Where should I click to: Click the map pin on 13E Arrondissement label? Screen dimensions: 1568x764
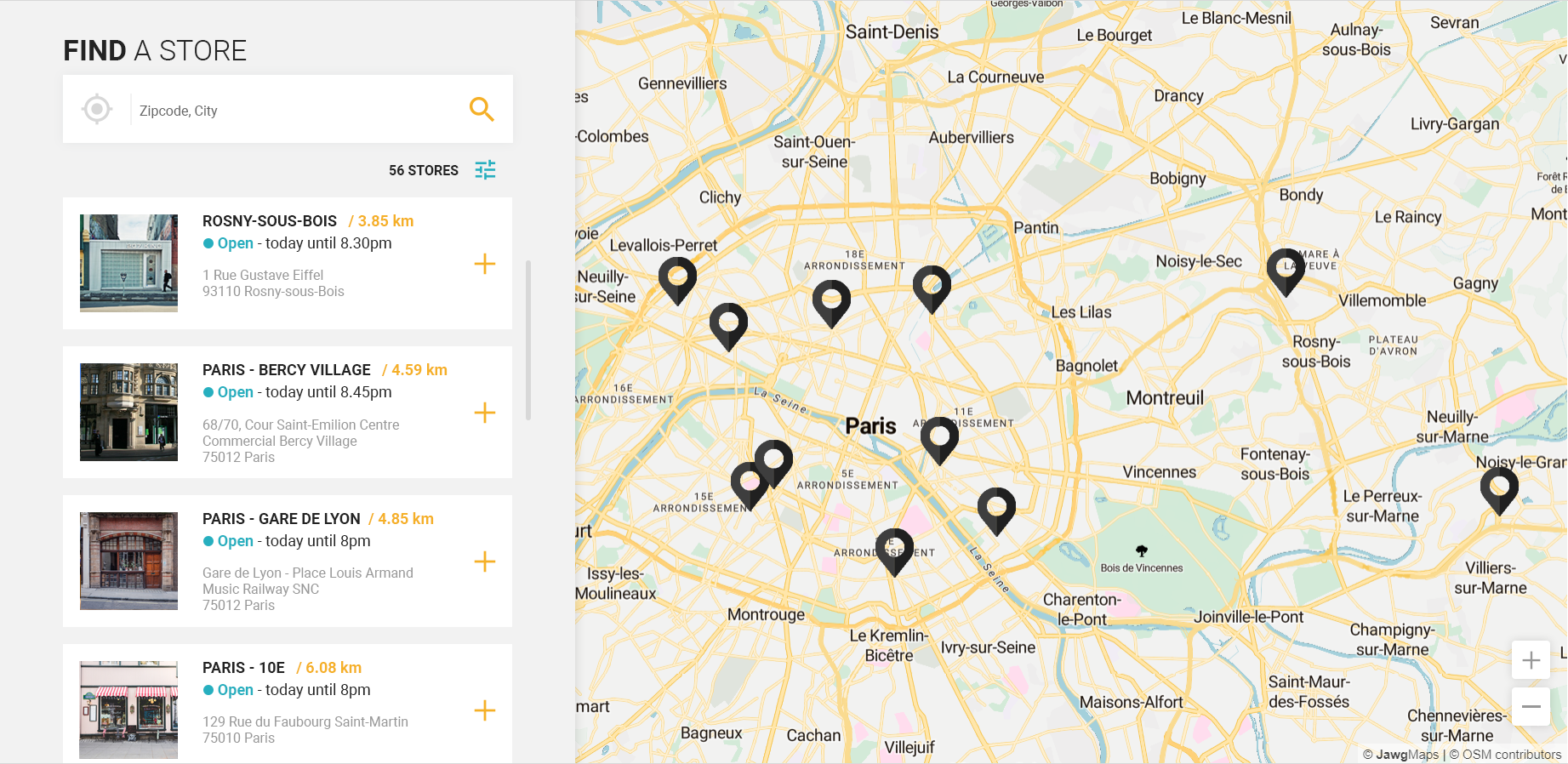click(x=894, y=552)
